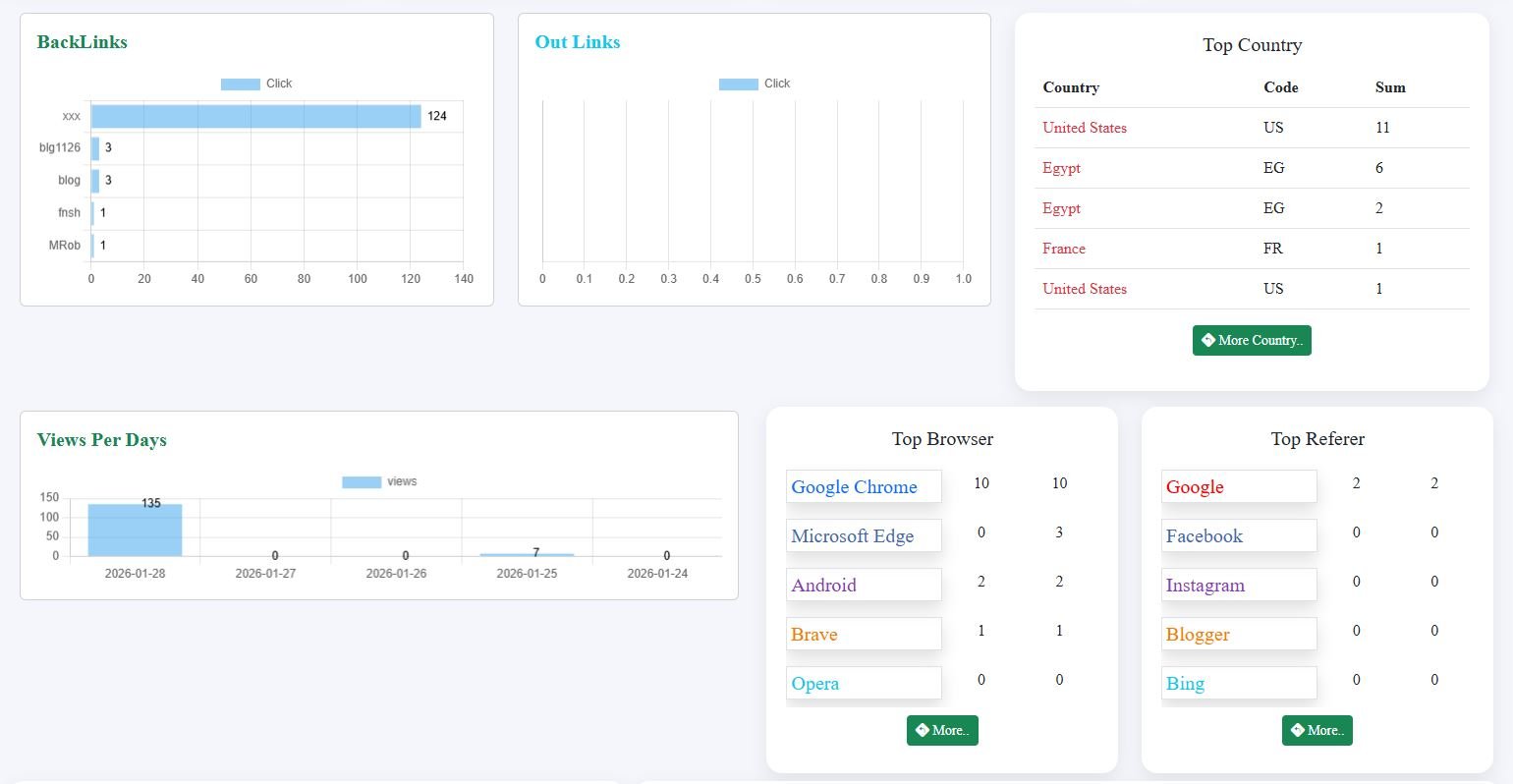
Task: Open the United States link with sum 1
Action: coord(1085,289)
